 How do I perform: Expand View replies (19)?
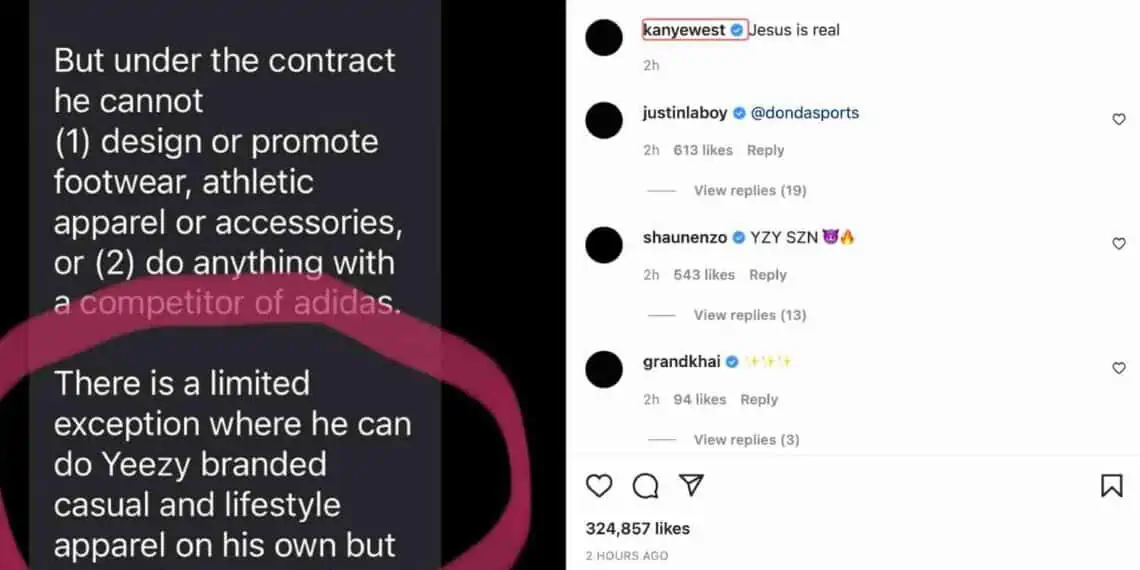click(x=750, y=190)
